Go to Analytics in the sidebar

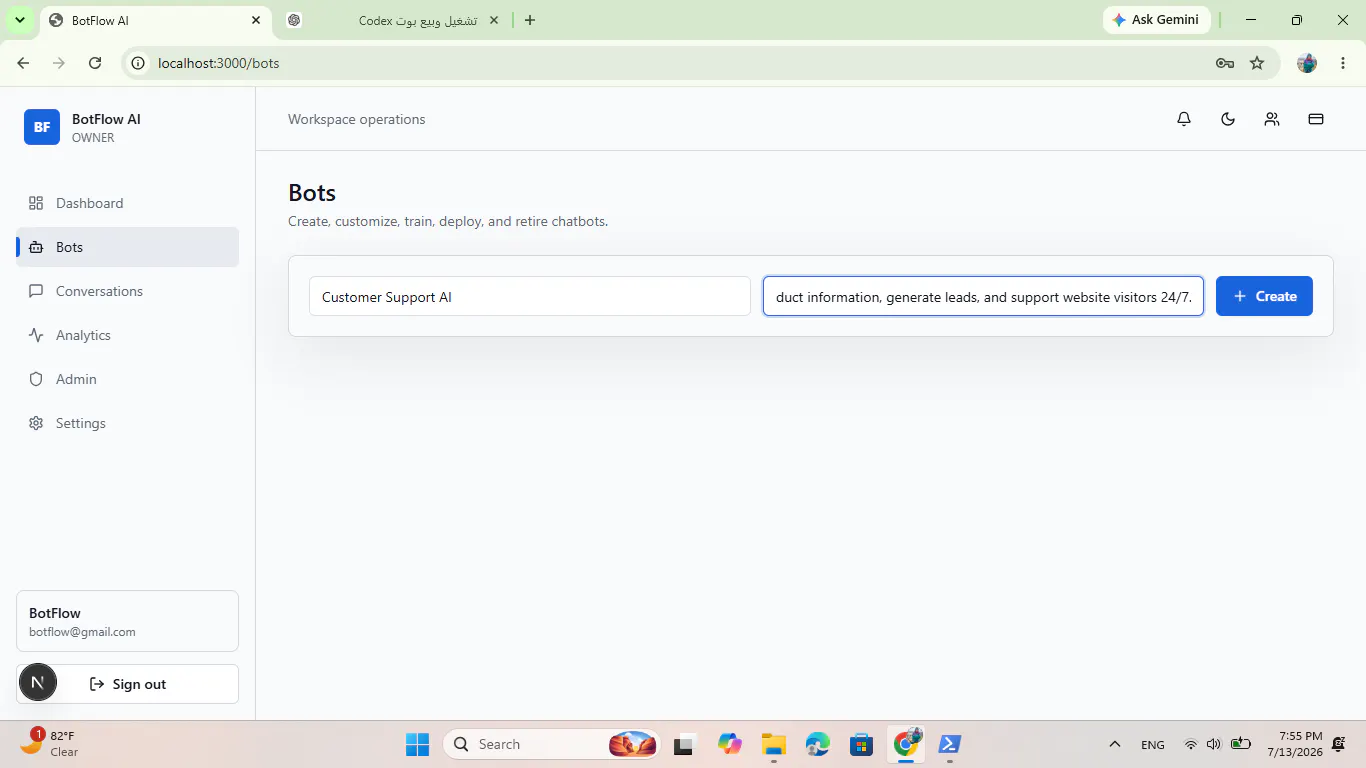(x=127, y=335)
